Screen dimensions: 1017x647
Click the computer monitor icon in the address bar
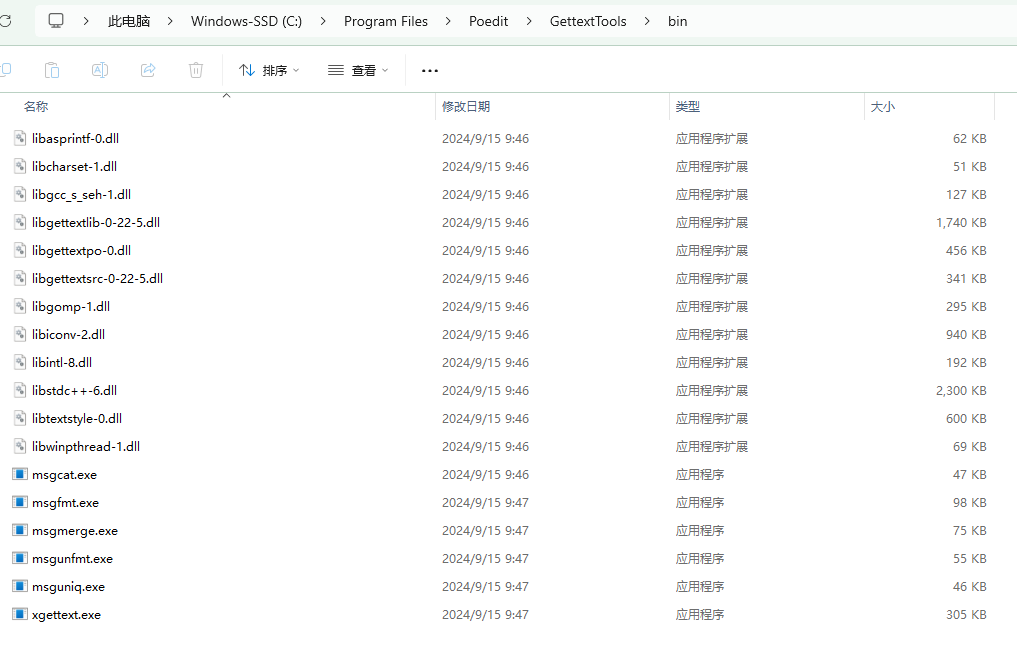[56, 21]
